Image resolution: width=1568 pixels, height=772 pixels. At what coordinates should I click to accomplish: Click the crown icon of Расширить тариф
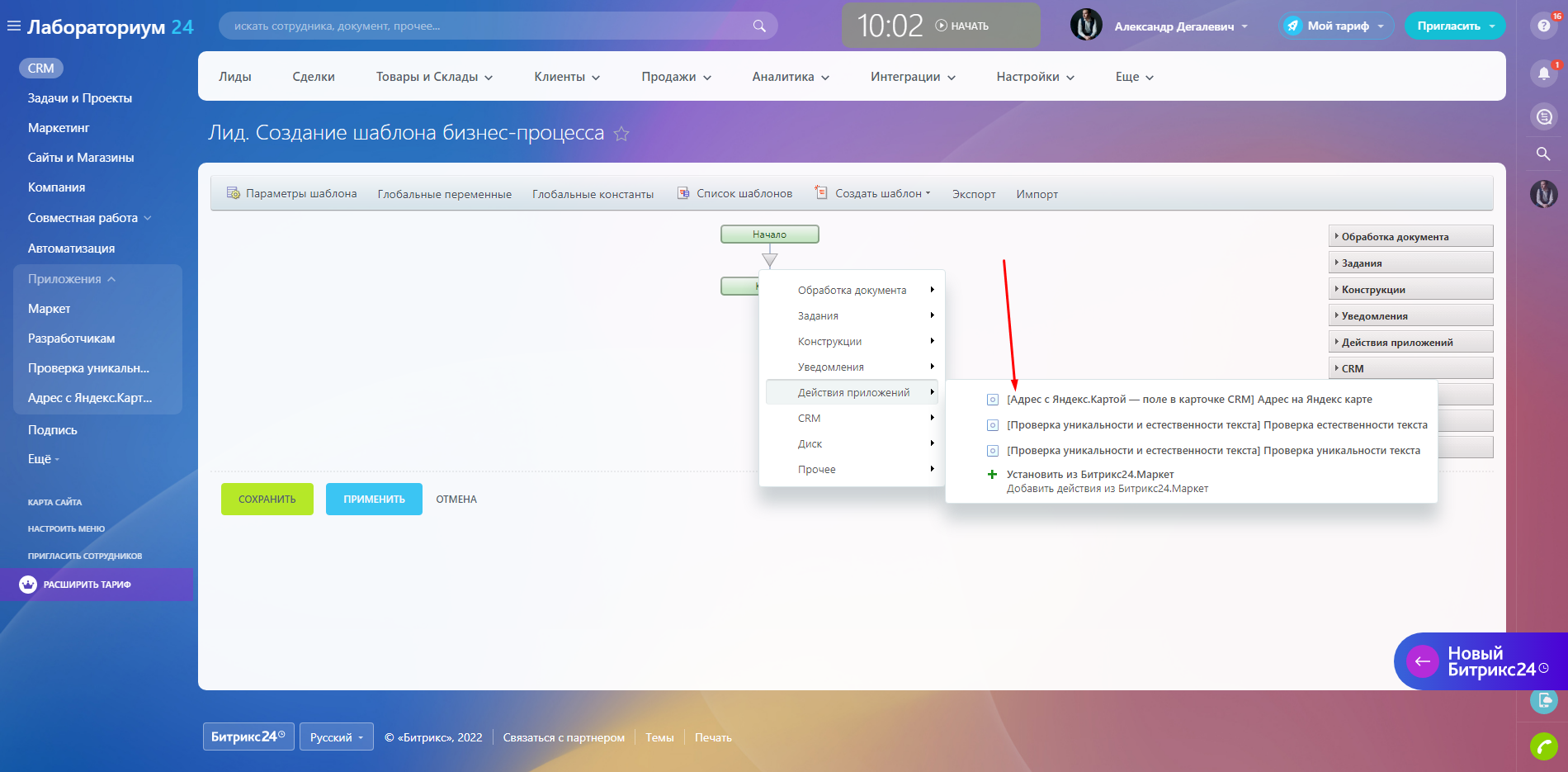point(28,585)
